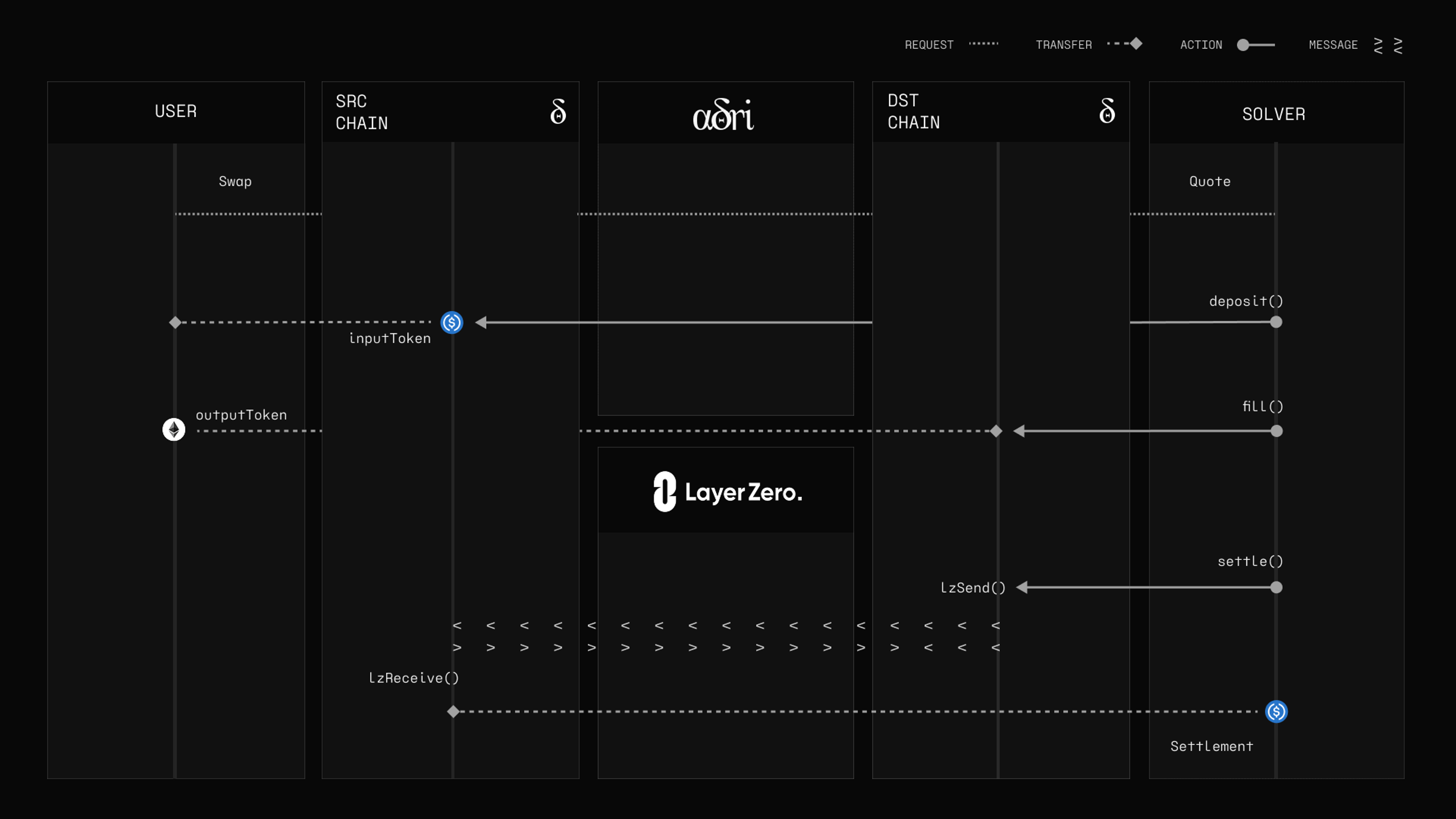Click the inputToken label
The height and width of the screenshot is (819, 1456).
tap(389, 339)
